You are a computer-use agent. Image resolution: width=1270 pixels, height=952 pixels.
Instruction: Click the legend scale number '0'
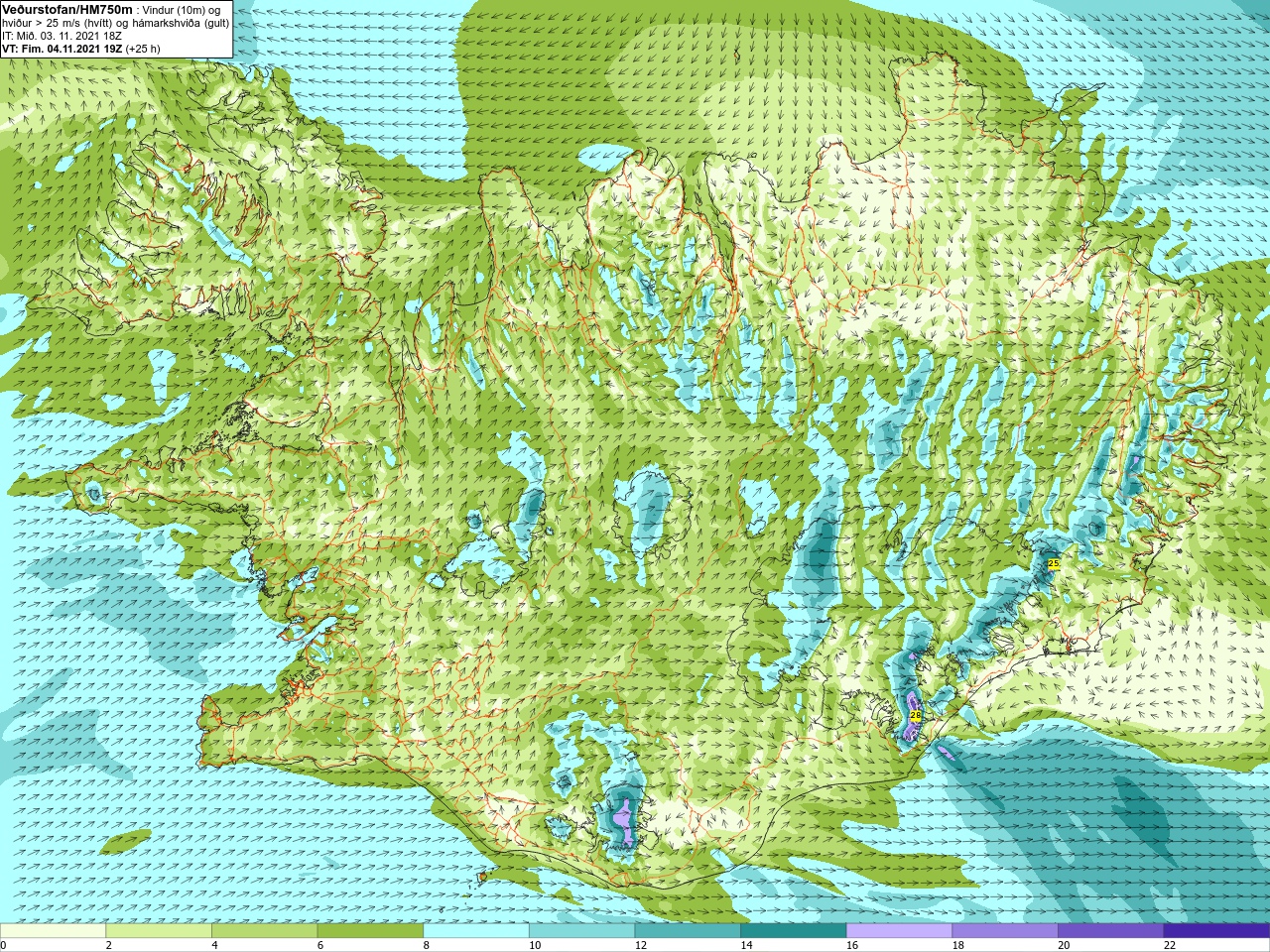(3, 945)
